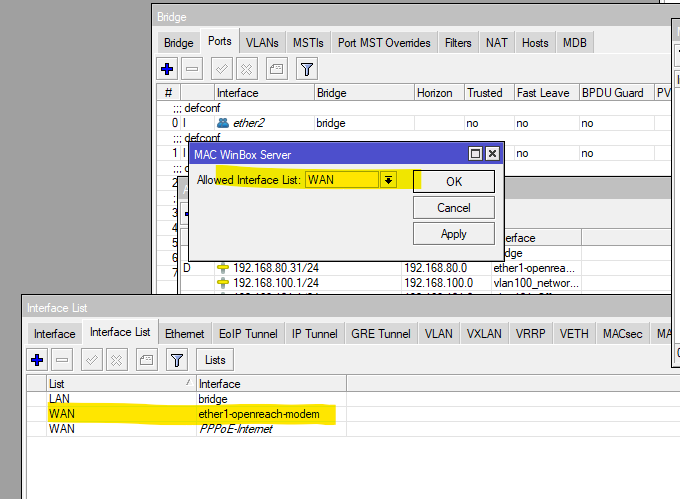Viewport: 680px width, 499px height.
Task: Sort by Interface column in Bridge ports
Action: [264, 93]
